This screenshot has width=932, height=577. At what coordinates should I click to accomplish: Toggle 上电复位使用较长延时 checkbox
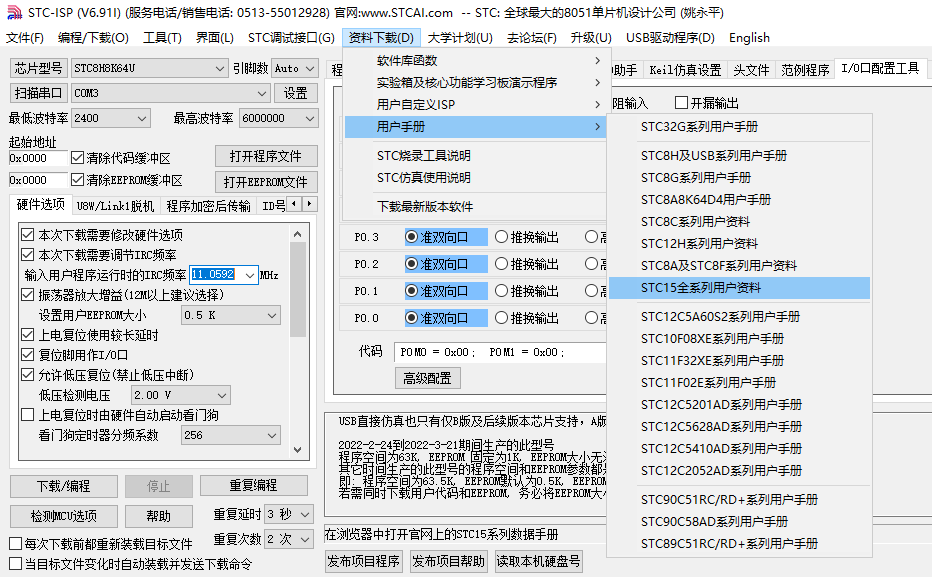(27, 335)
